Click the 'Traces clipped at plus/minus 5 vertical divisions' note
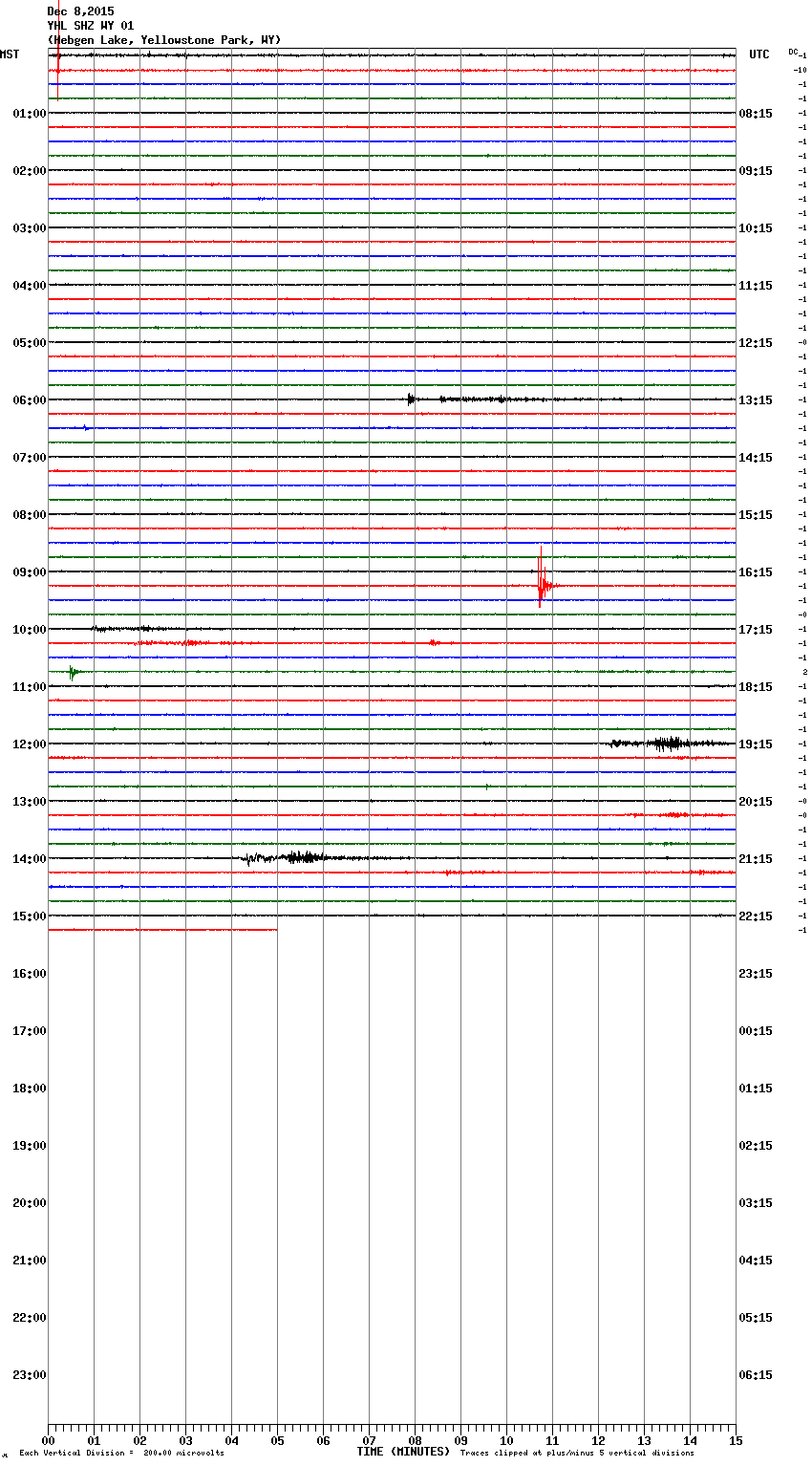Image resolution: width=812 pixels, height=1466 pixels. pyautogui.click(x=577, y=1454)
